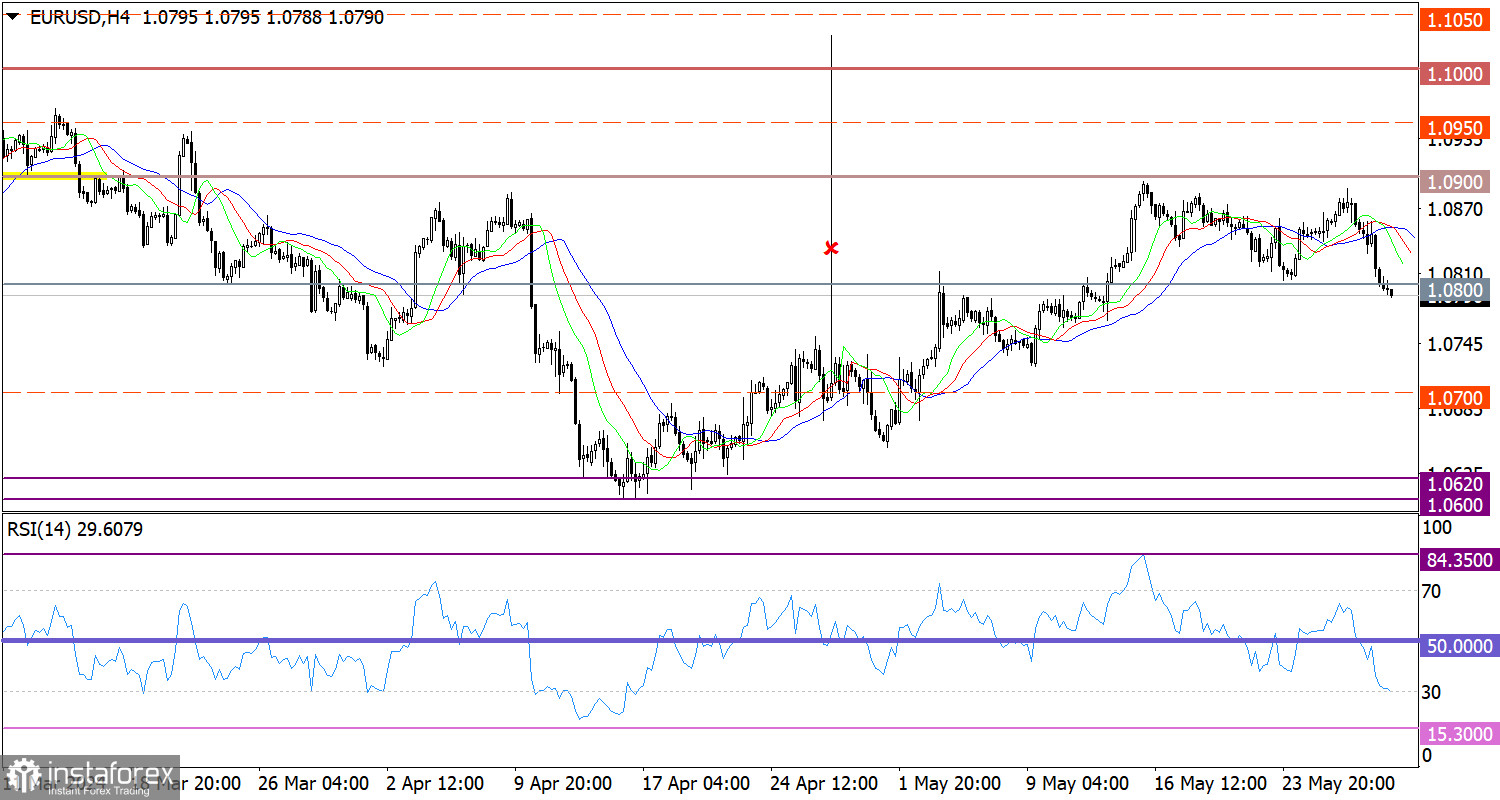This screenshot has height=800, width=1500.
Task: Click the 1.0700 price level label
Action: (x=1457, y=398)
